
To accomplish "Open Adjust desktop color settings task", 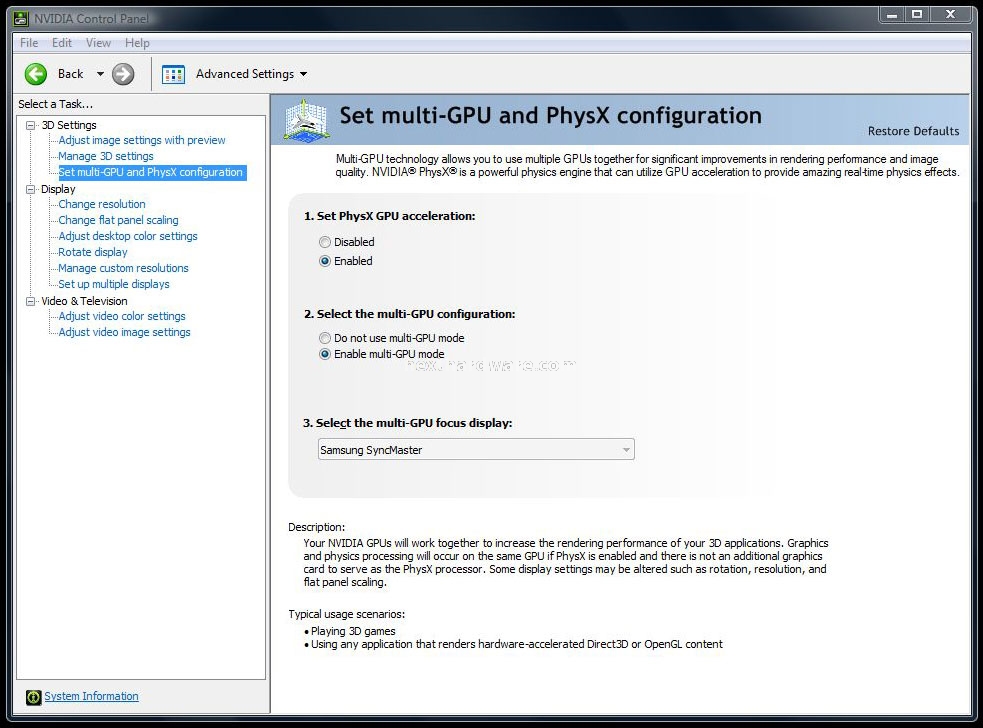I will [x=128, y=236].
